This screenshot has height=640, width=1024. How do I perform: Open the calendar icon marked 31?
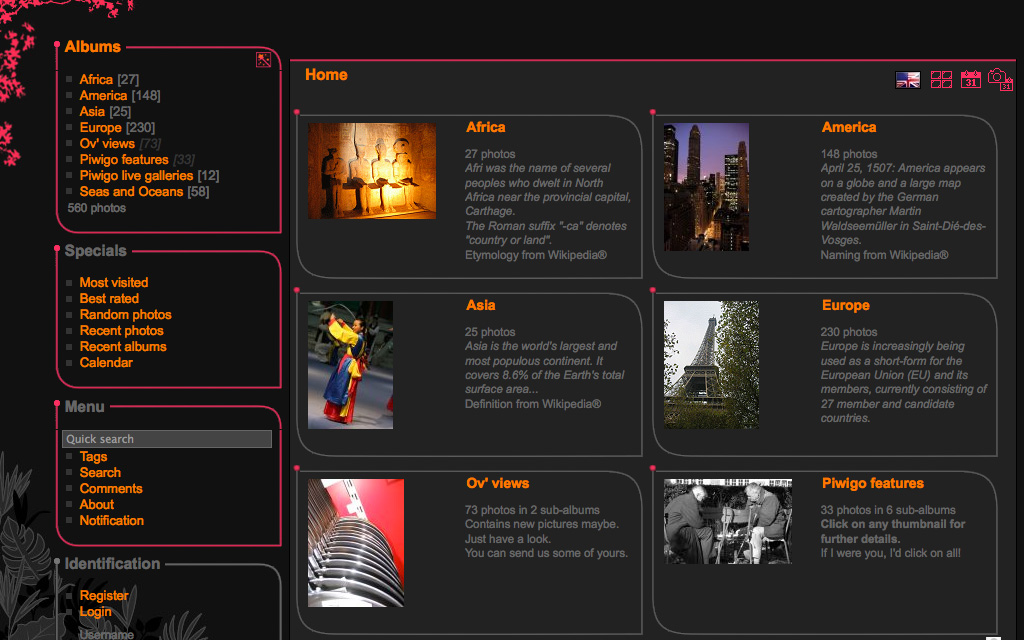[x=970, y=80]
